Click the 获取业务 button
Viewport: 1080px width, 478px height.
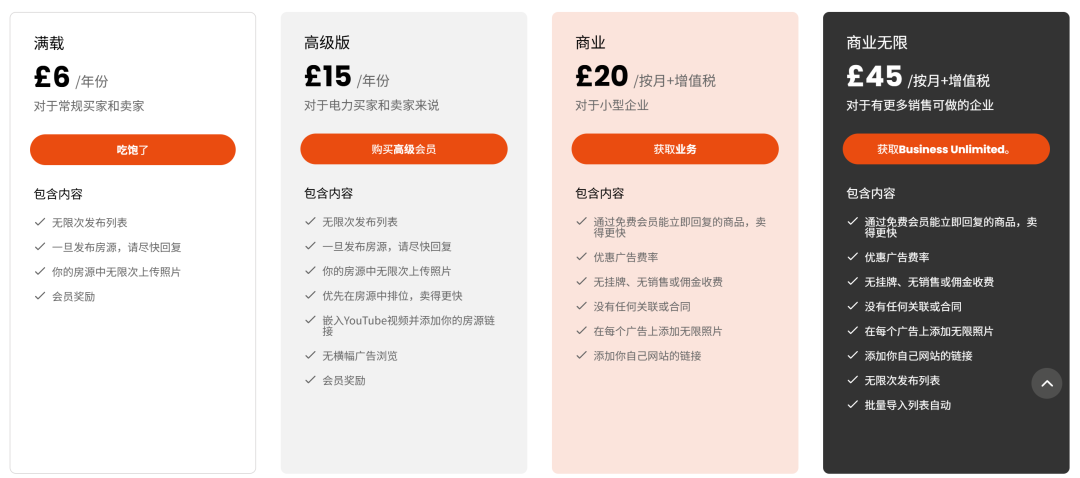point(675,149)
